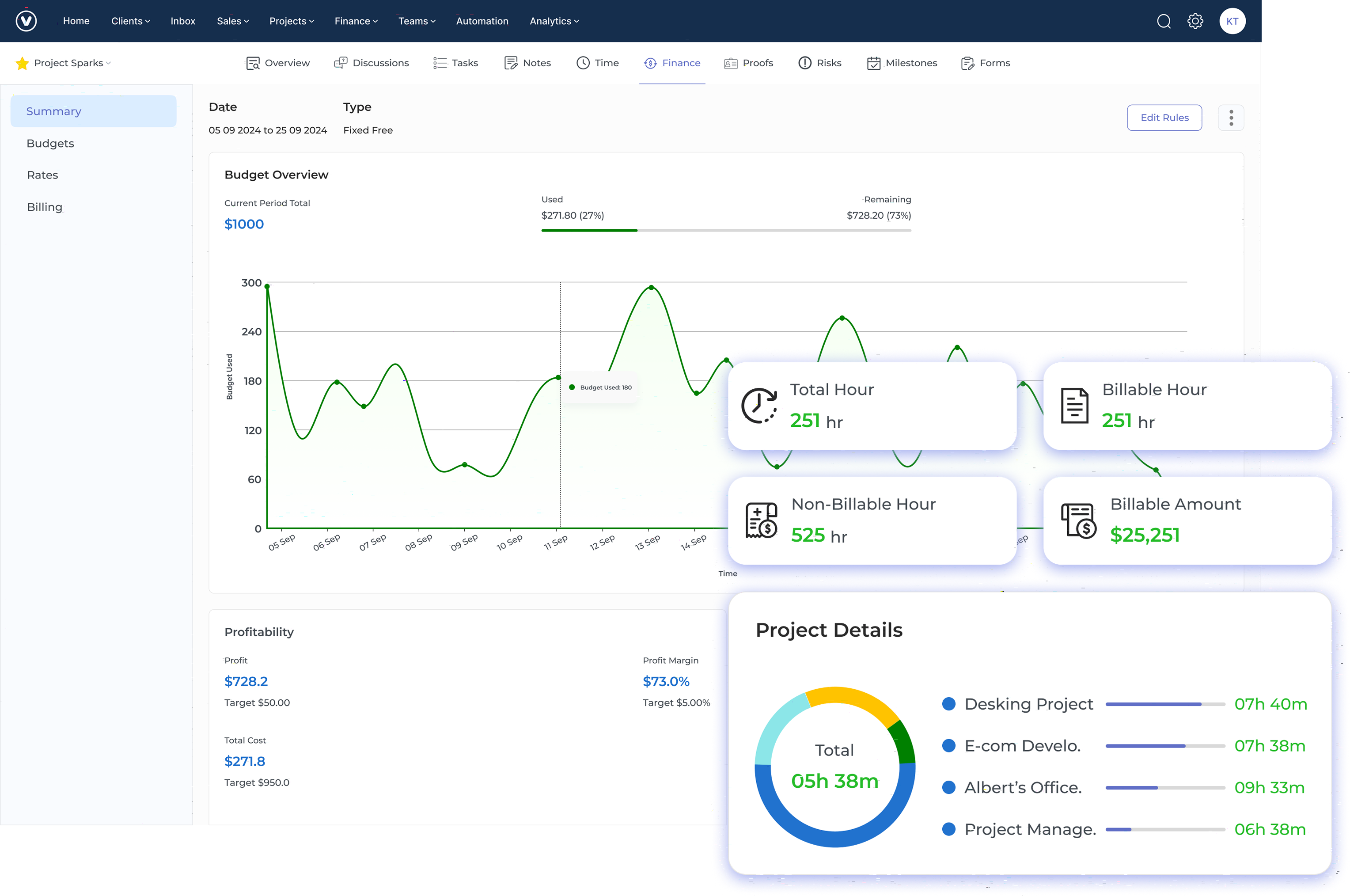1350x896 pixels.
Task: Expand the Sales dropdown menu
Action: 232,21
